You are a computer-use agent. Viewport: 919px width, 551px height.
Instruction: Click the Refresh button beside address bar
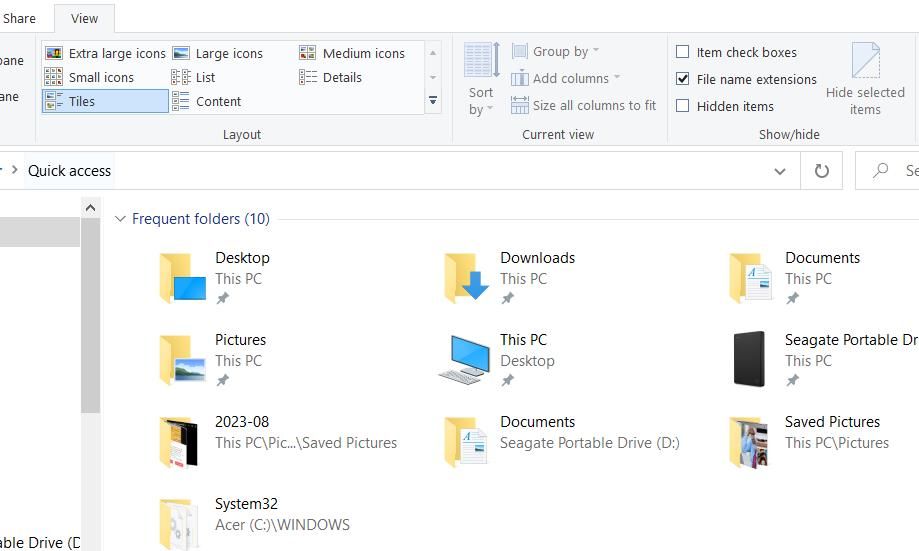[821, 171]
